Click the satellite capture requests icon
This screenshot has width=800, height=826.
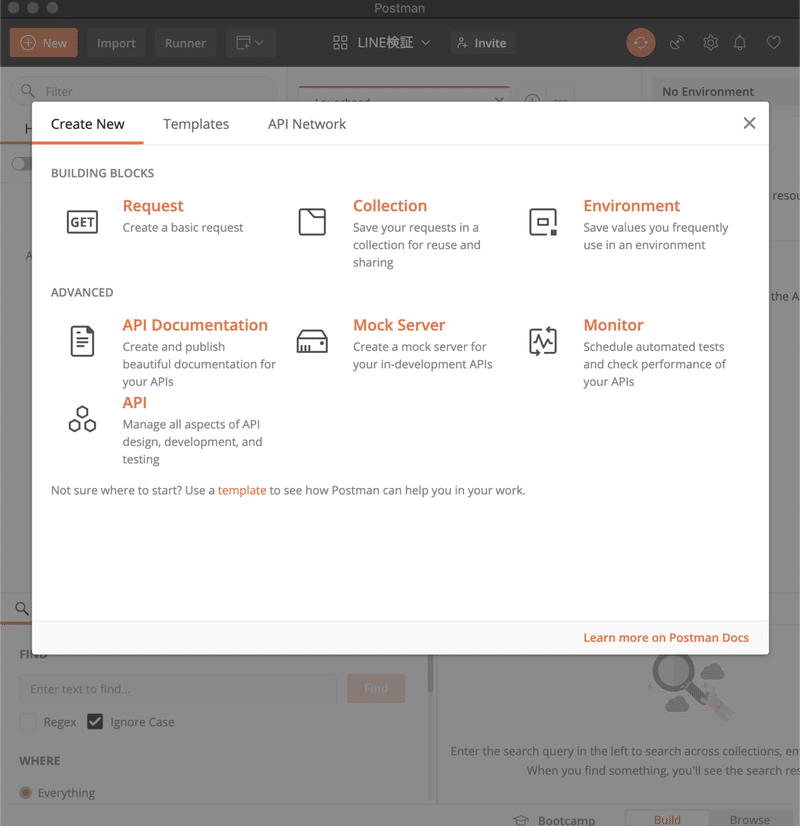coord(677,43)
